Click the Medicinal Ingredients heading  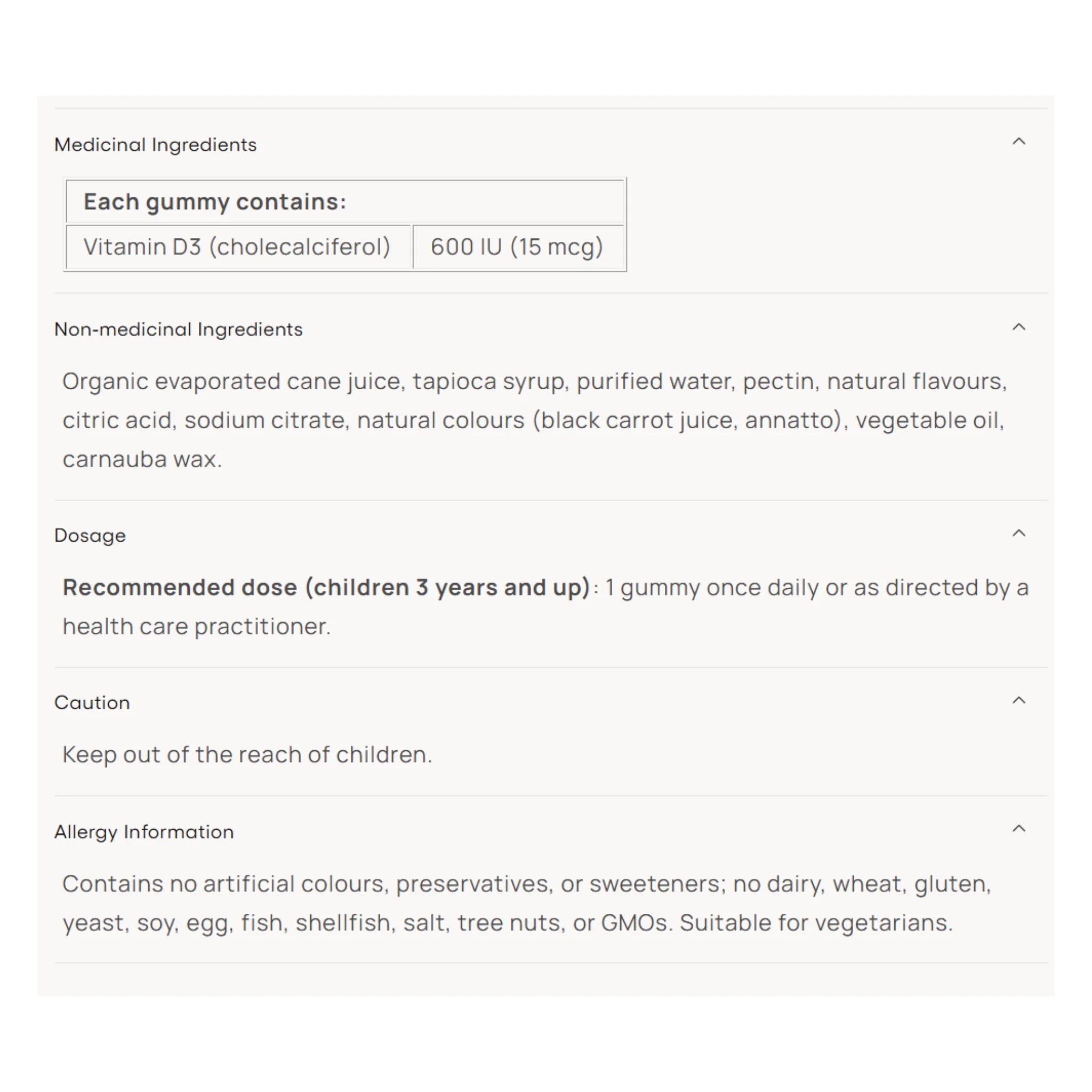point(156,144)
